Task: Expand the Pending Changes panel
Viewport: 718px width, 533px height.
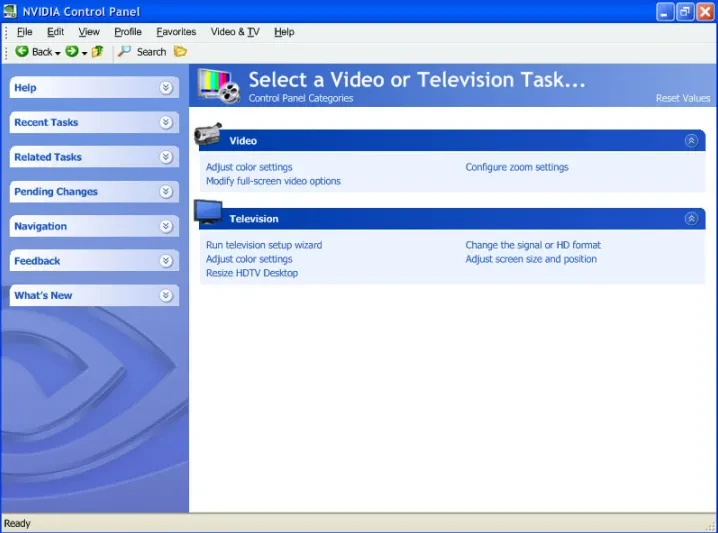Action: click(x=166, y=191)
